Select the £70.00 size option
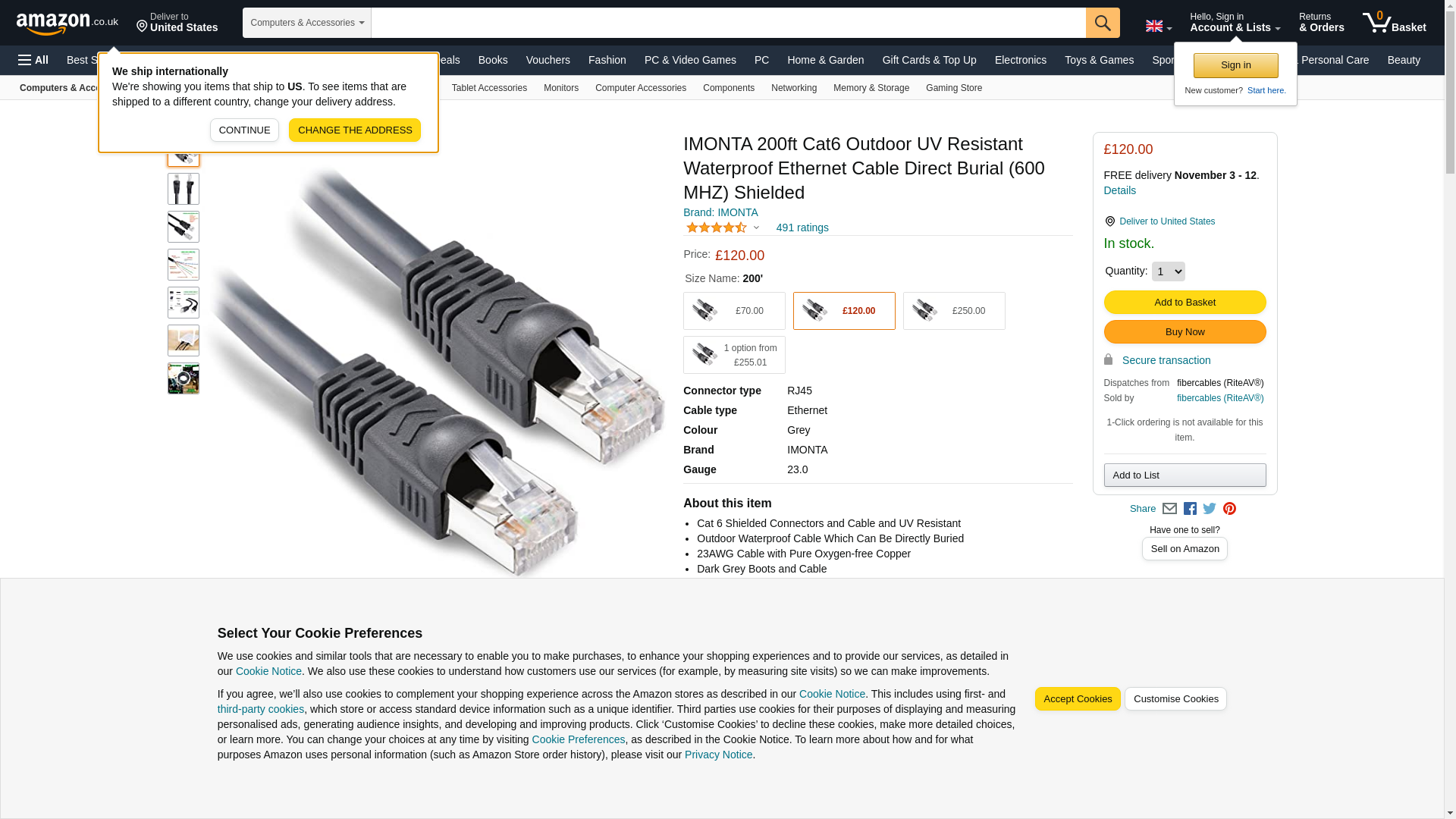 [x=734, y=311]
